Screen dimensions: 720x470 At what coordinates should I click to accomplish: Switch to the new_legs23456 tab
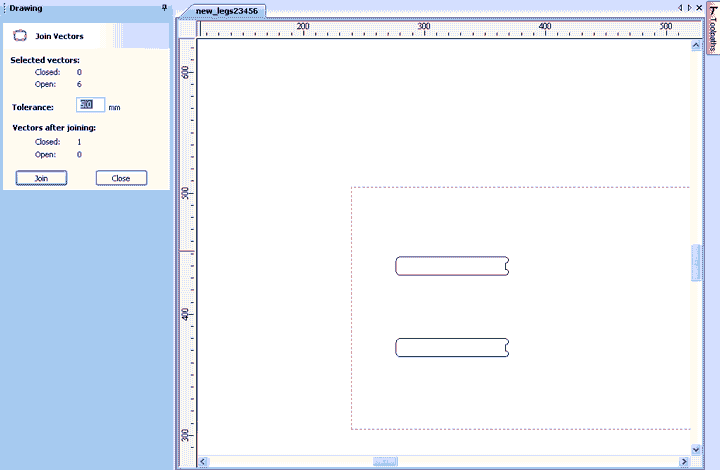point(226,11)
